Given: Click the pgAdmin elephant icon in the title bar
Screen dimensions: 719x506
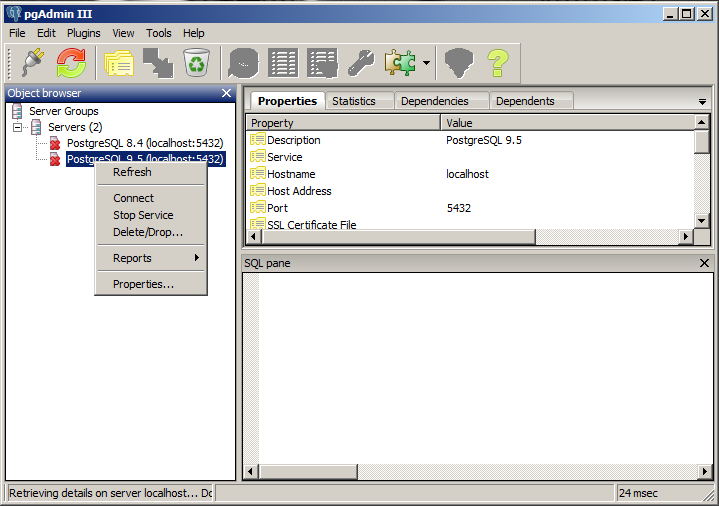Looking at the screenshot, I should tap(14, 14).
